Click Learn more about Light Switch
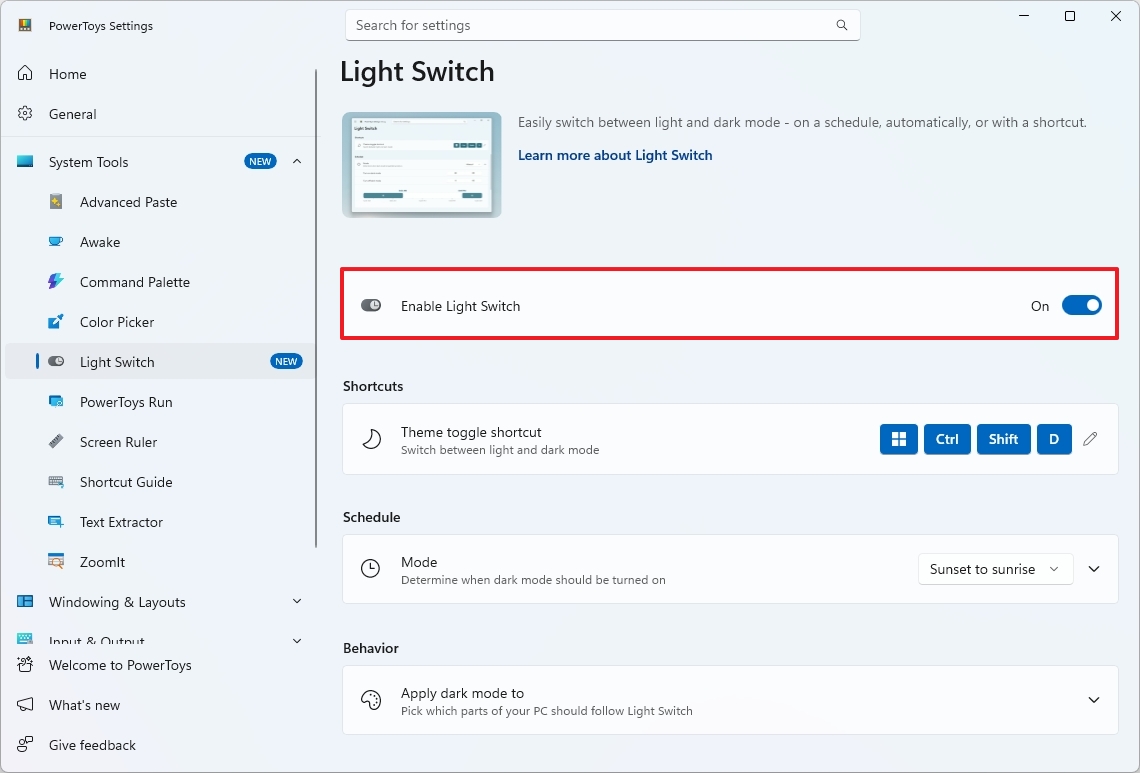The width and height of the screenshot is (1140, 773). pyautogui.click(x=614, y=155)
